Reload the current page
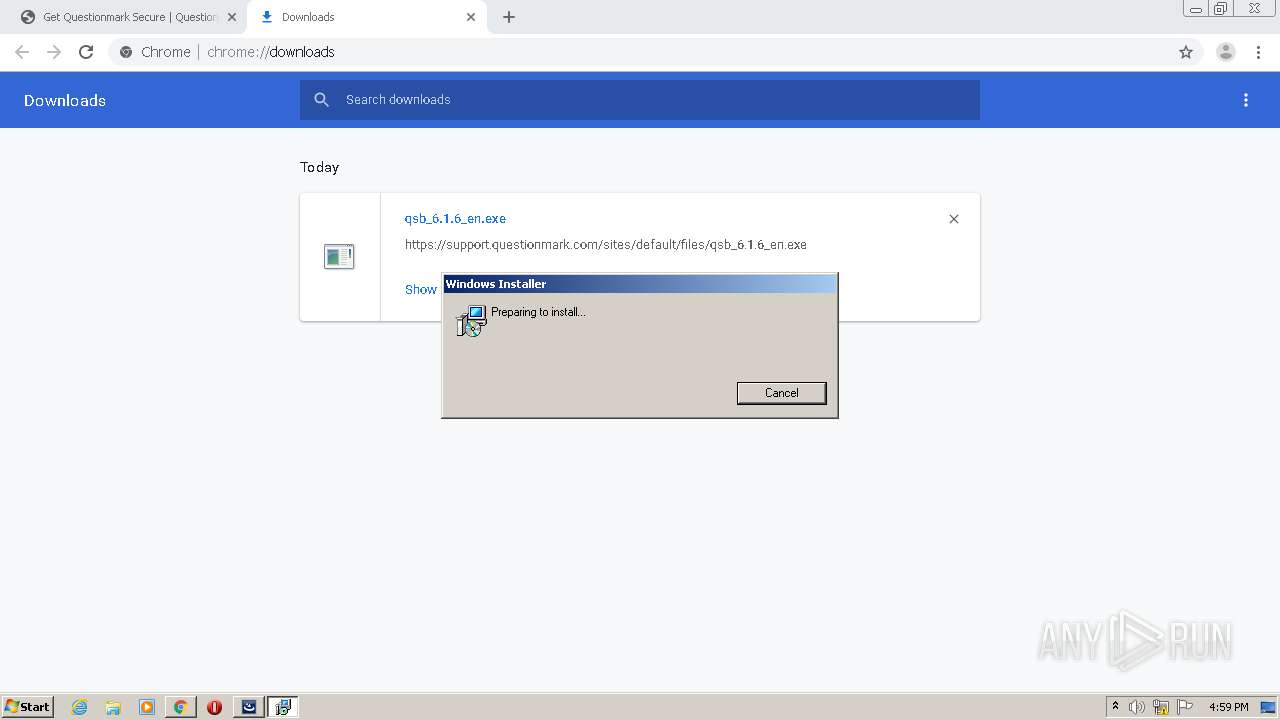The width and height of the screenshot is (1280, 720). (x=86, y=52)
